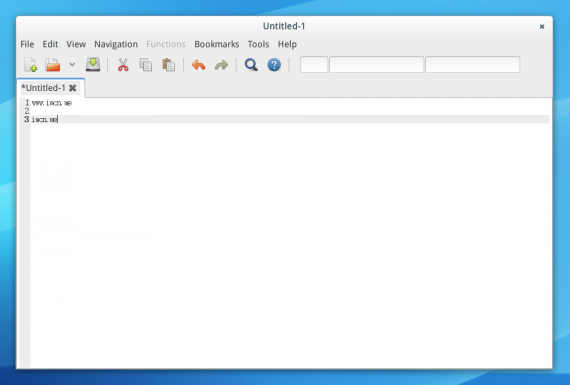Open the Help menu
Screen dimensions: 570x385
point(287,44)
